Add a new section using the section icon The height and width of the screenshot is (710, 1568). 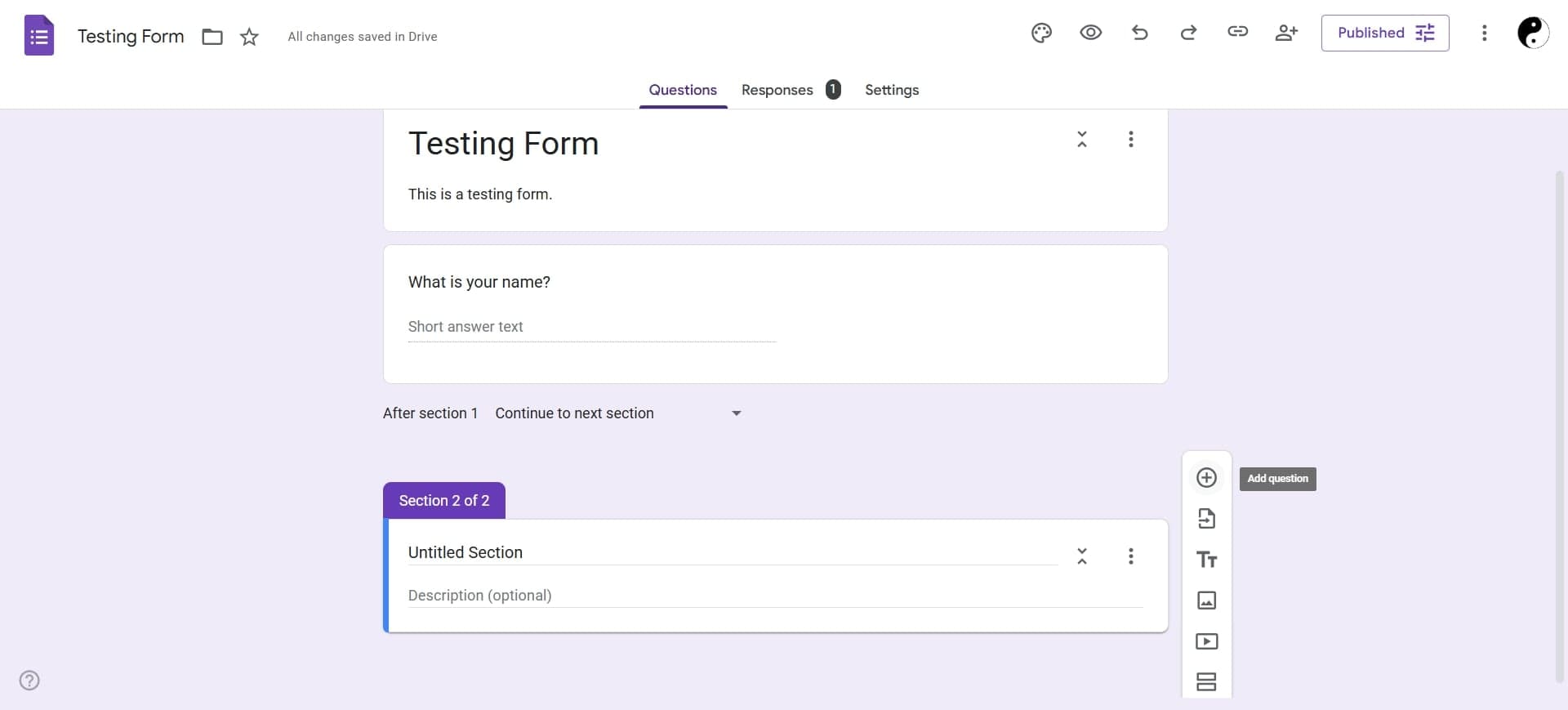coord(1206,681)
